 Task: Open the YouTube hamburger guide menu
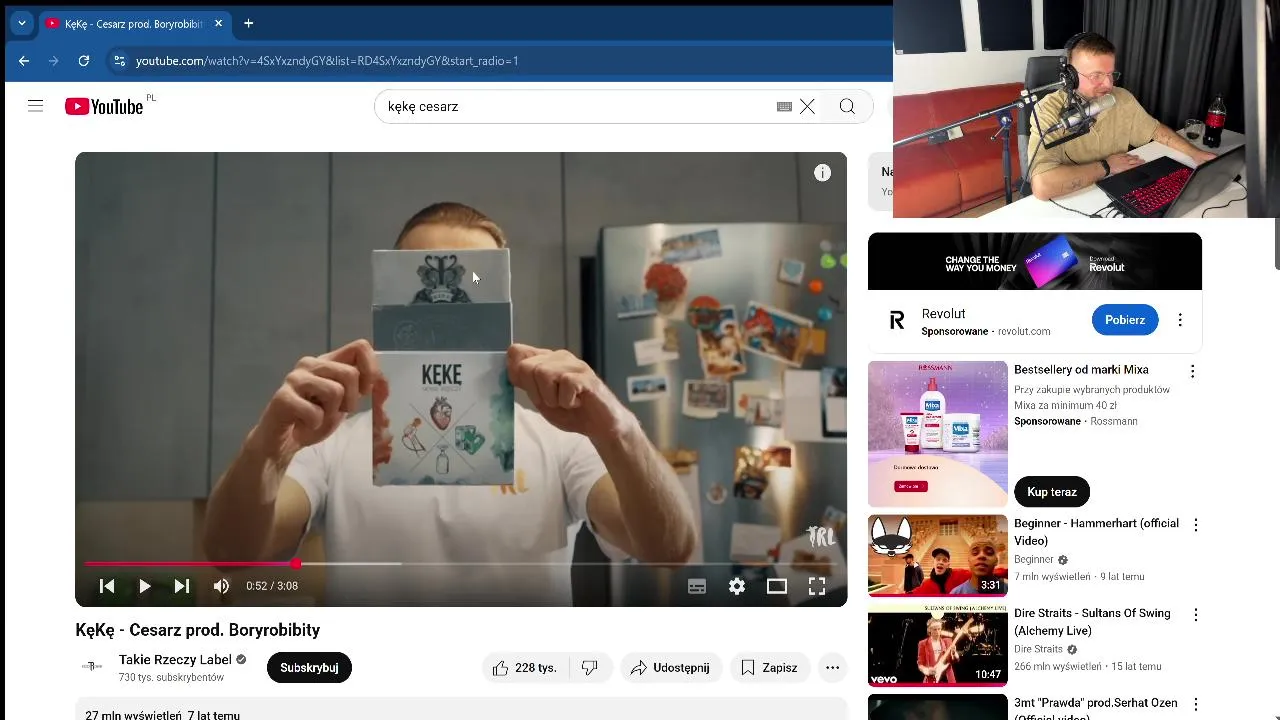click(35, 106)
